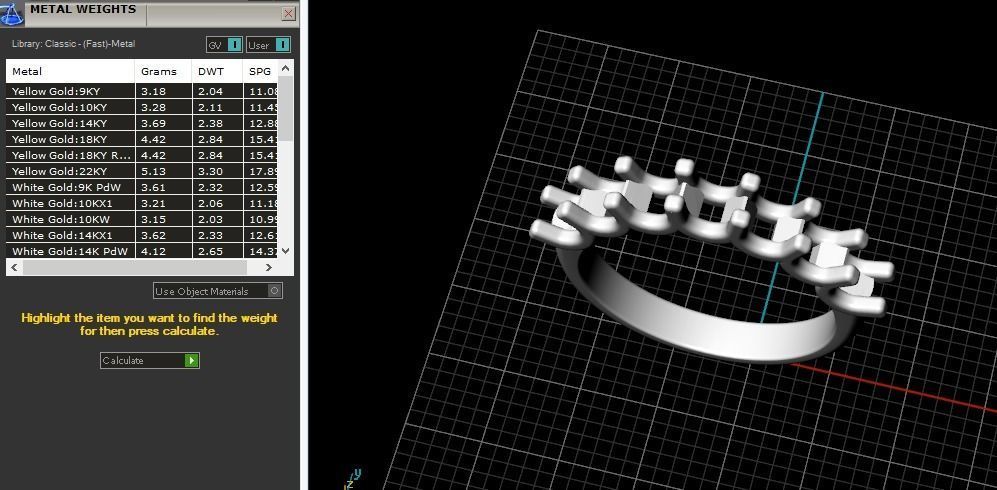
Task: Click the left arrow of the horizontal scrollbar
Action: click(x=15, y=268)
